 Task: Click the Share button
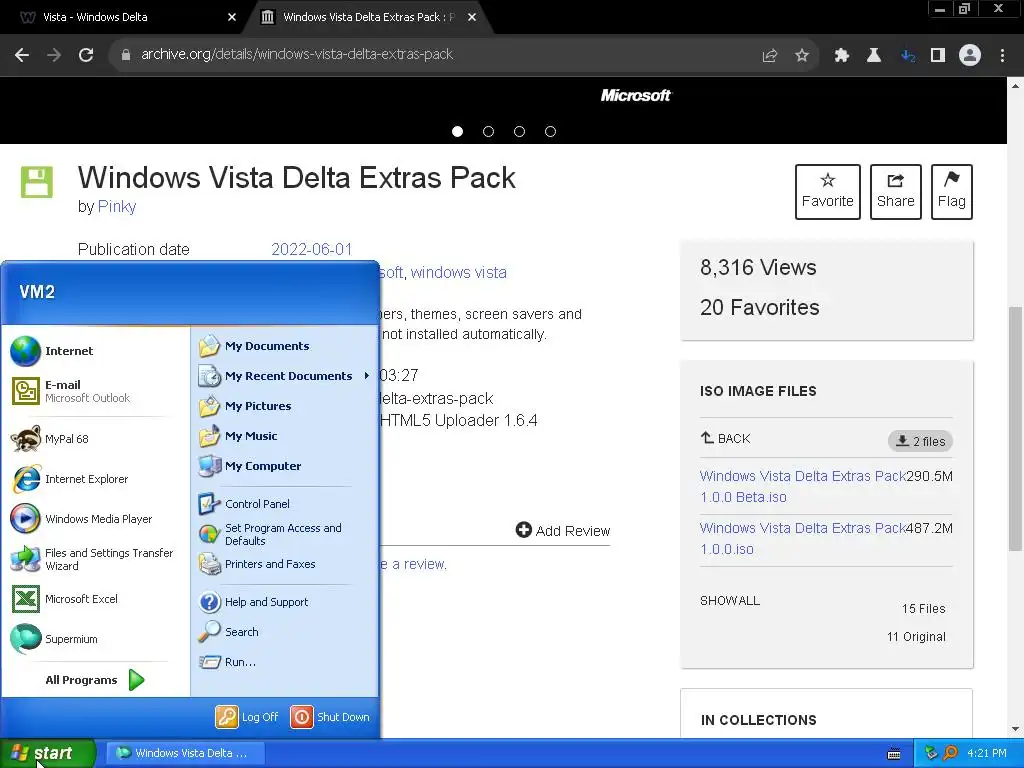pyautogui.click(x=895, y=191)
